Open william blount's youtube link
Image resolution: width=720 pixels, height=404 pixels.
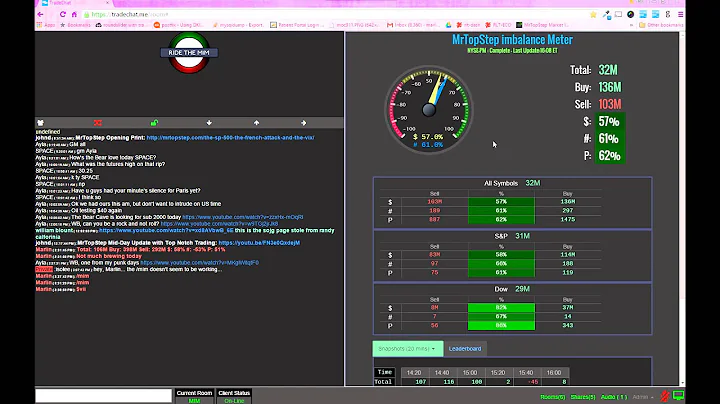pos(166,230)
